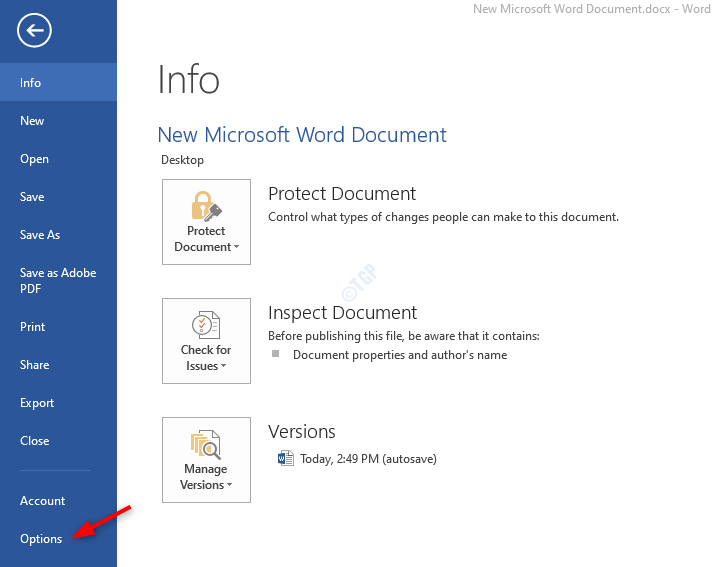
Task: Open the Today 2:49 PM autosave version
Action: 357,458
